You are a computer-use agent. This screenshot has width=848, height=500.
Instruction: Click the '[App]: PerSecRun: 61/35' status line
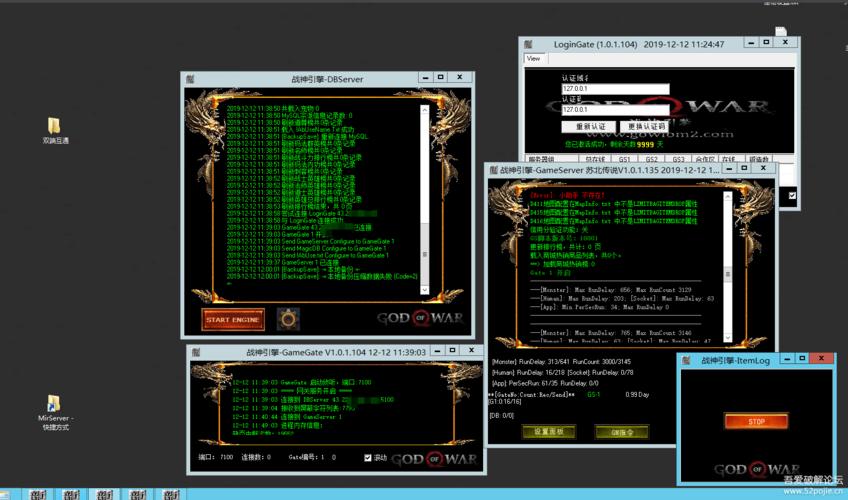[545, 383]
